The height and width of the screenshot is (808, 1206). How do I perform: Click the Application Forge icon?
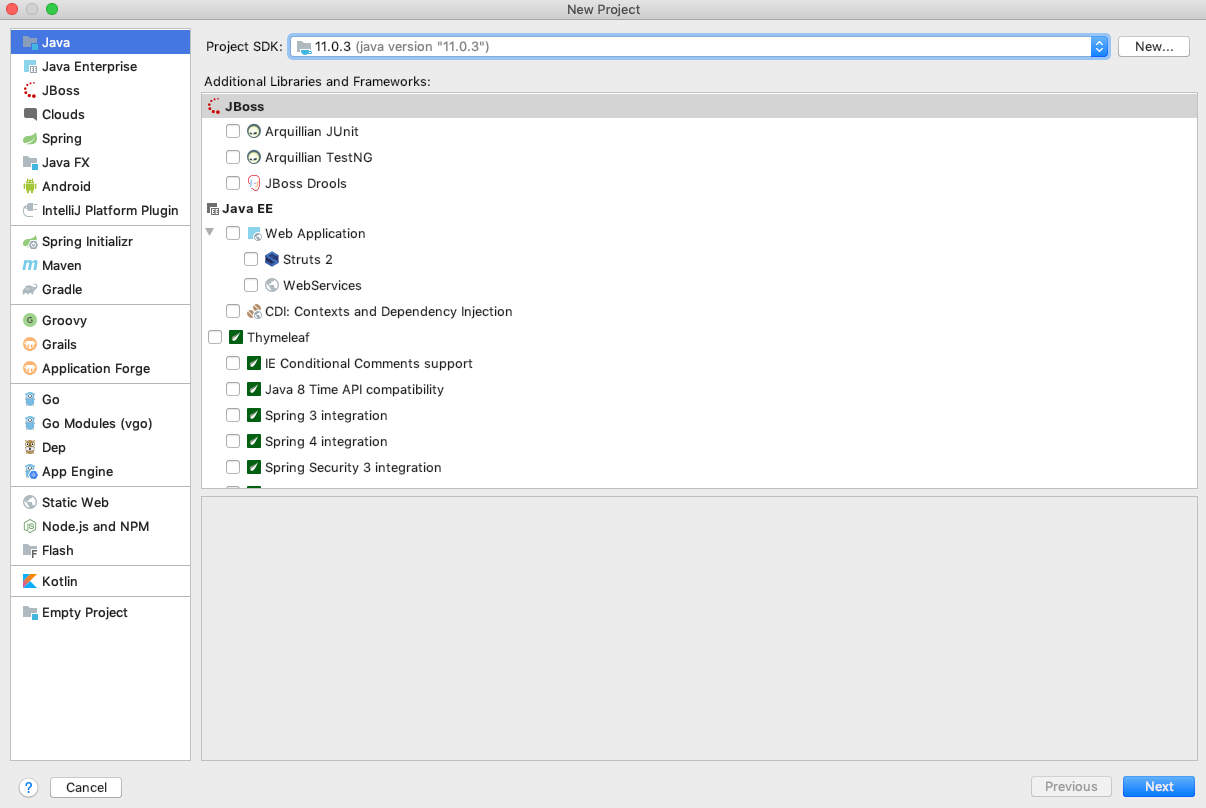point(30,368)
